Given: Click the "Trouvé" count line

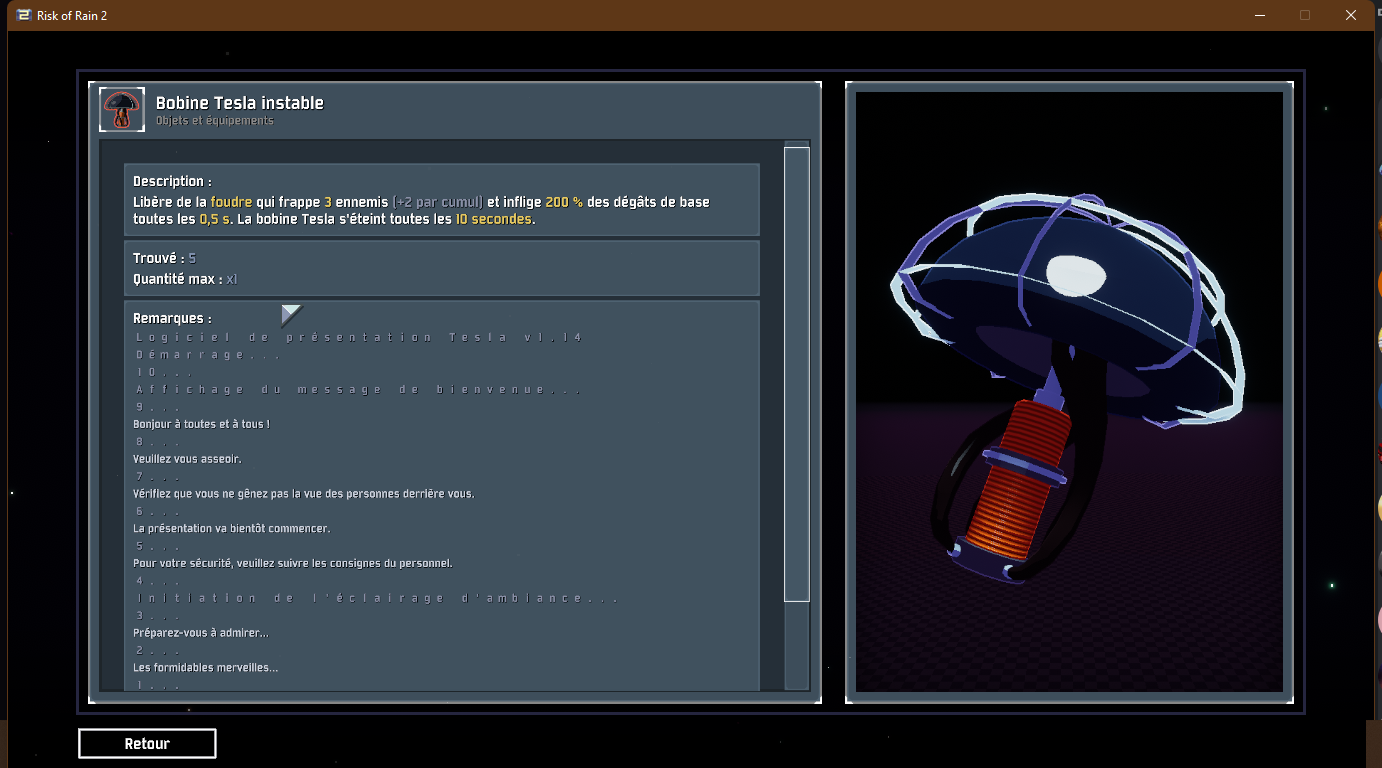Looking at the screenshot, I should tap(165, 259).
